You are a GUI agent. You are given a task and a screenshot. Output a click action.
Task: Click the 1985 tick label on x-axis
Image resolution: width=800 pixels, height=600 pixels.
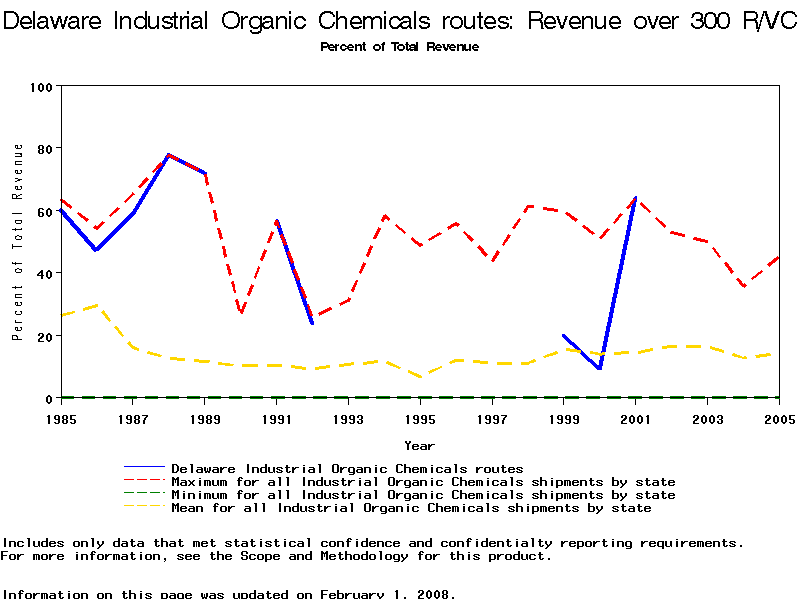coord(62,418)
